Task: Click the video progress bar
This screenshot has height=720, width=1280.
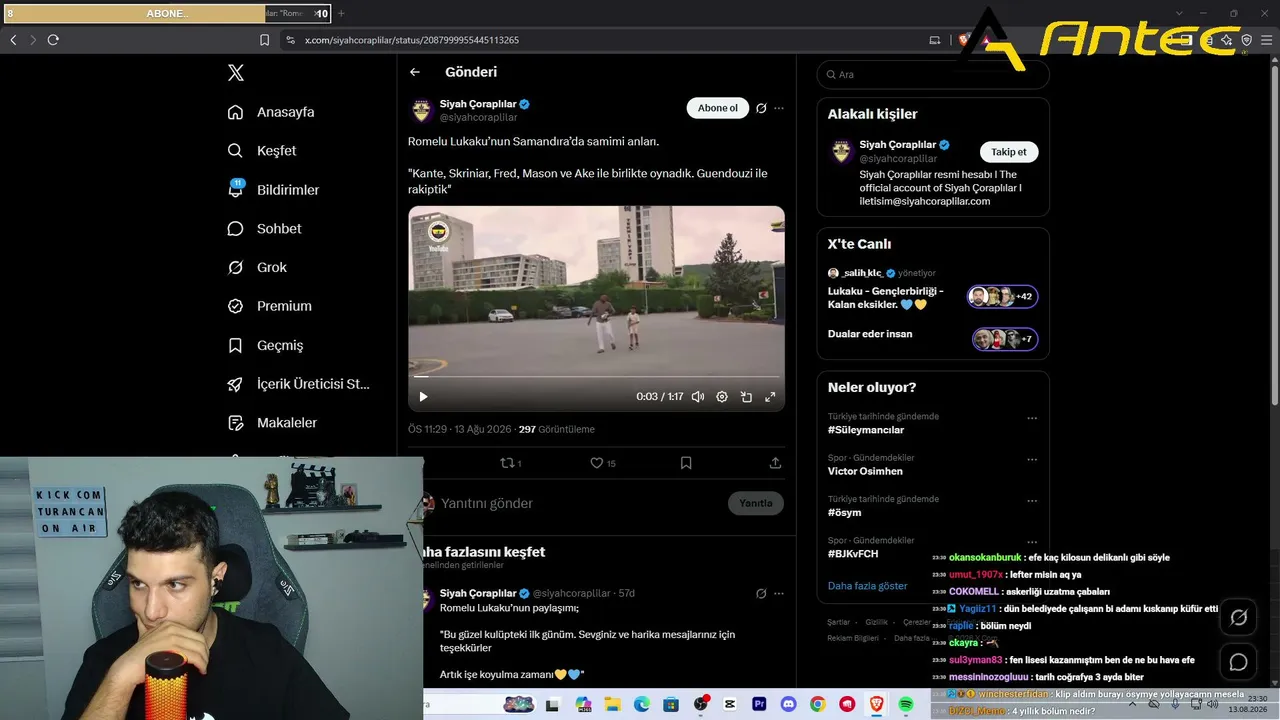Action: (596, 377)
